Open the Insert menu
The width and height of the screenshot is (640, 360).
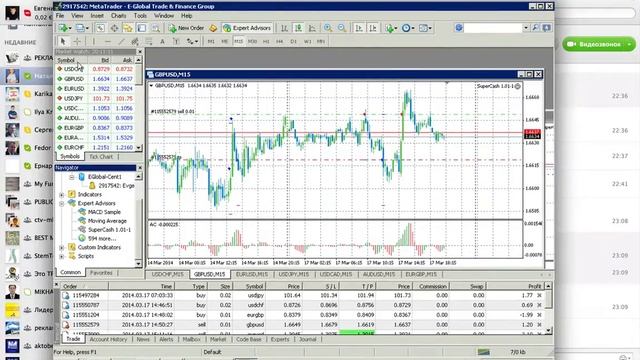click(97, 16)
